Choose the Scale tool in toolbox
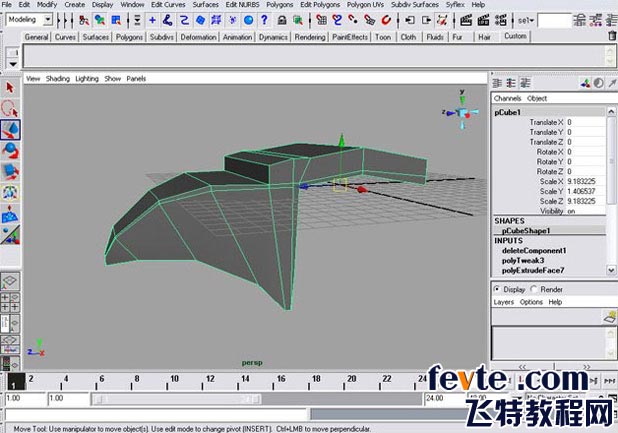Viewport: 618px width, 433px height. coord(10,172)
